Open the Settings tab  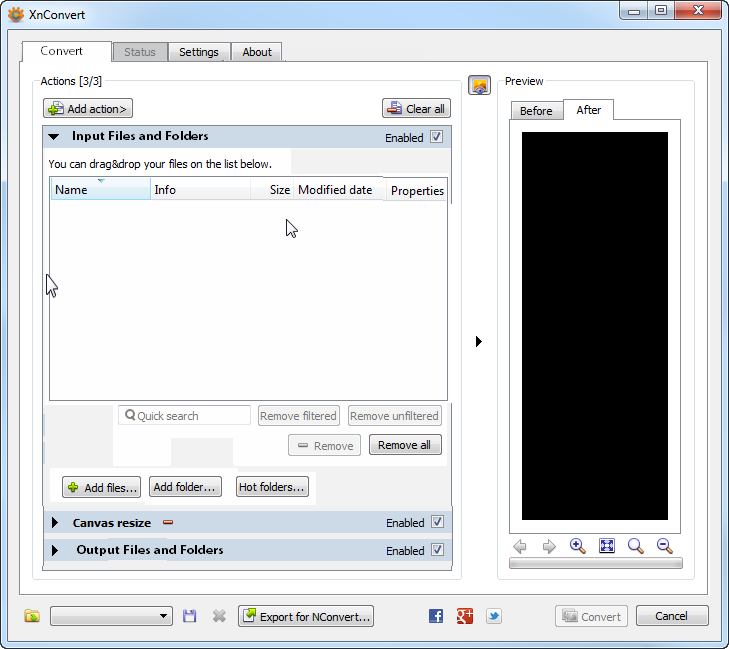[199, 52]
